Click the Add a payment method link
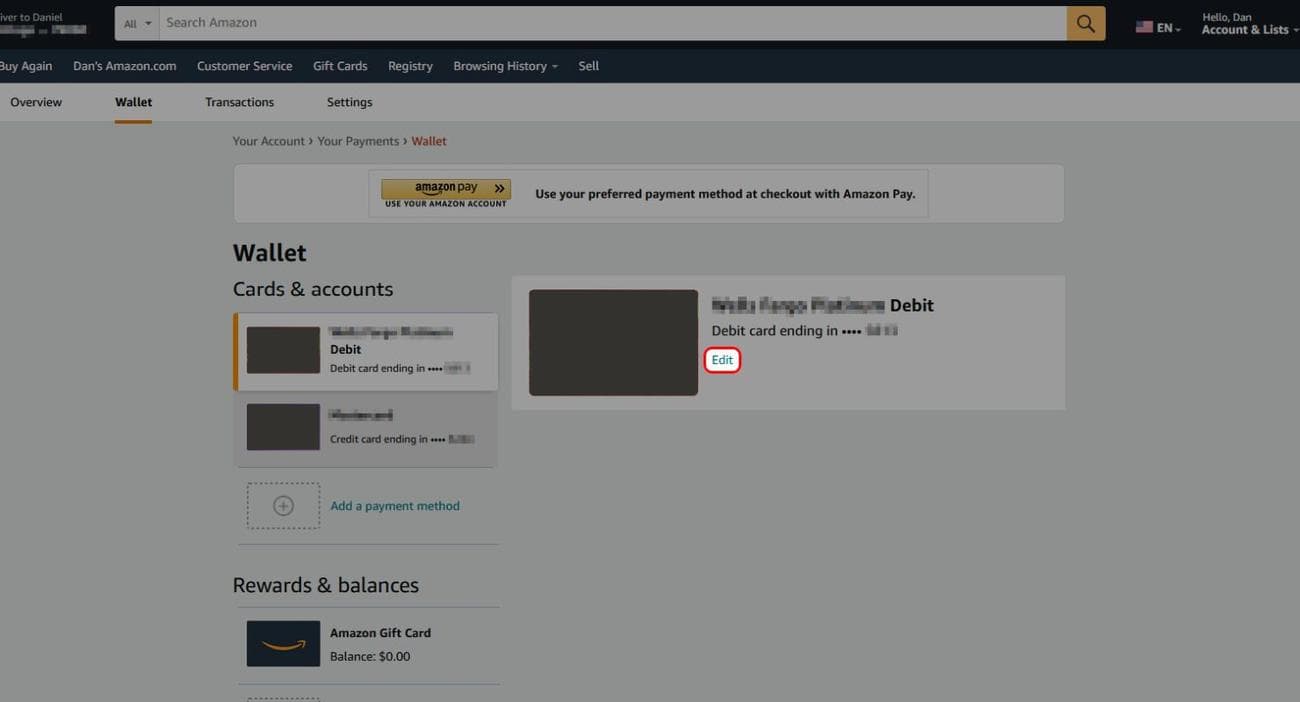The height and width of the screenshot is (702, 1300). point(395,506)
